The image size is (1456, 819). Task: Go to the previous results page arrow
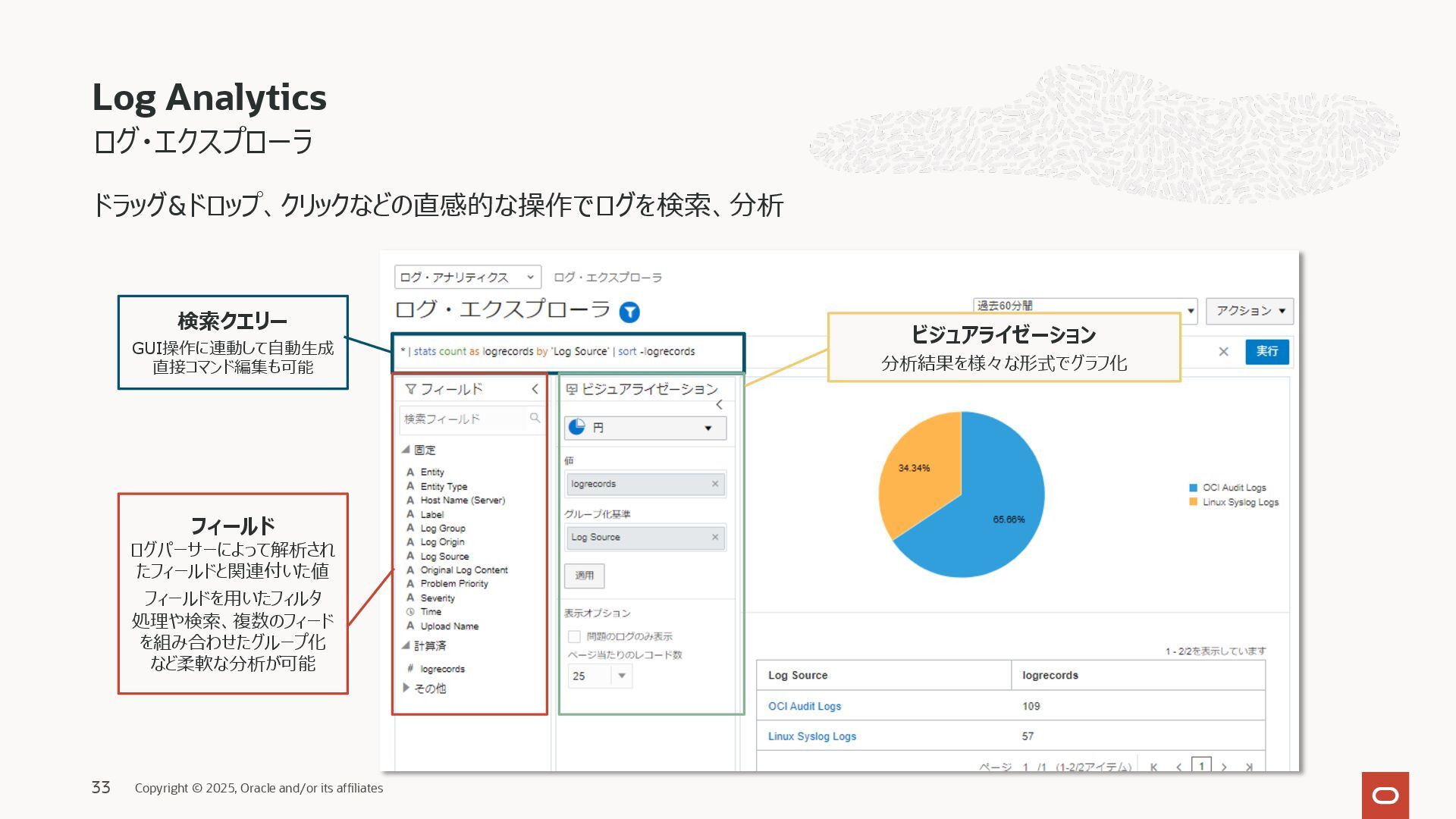click(1178, 767)
